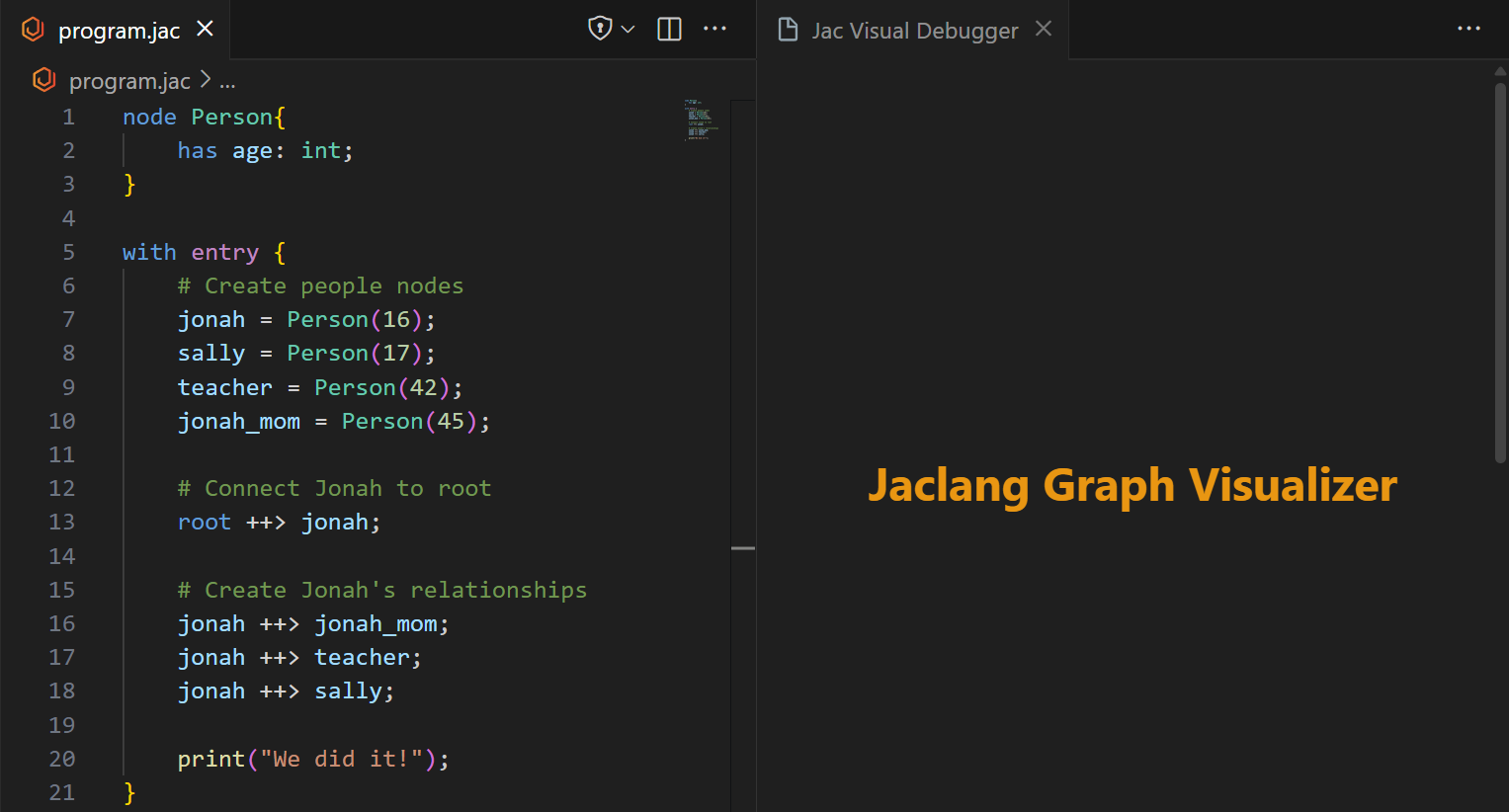Click the program.jac breadcrumb label
Image resolution: width=1509 pixels, height=812 pixels.
point(129,80)
